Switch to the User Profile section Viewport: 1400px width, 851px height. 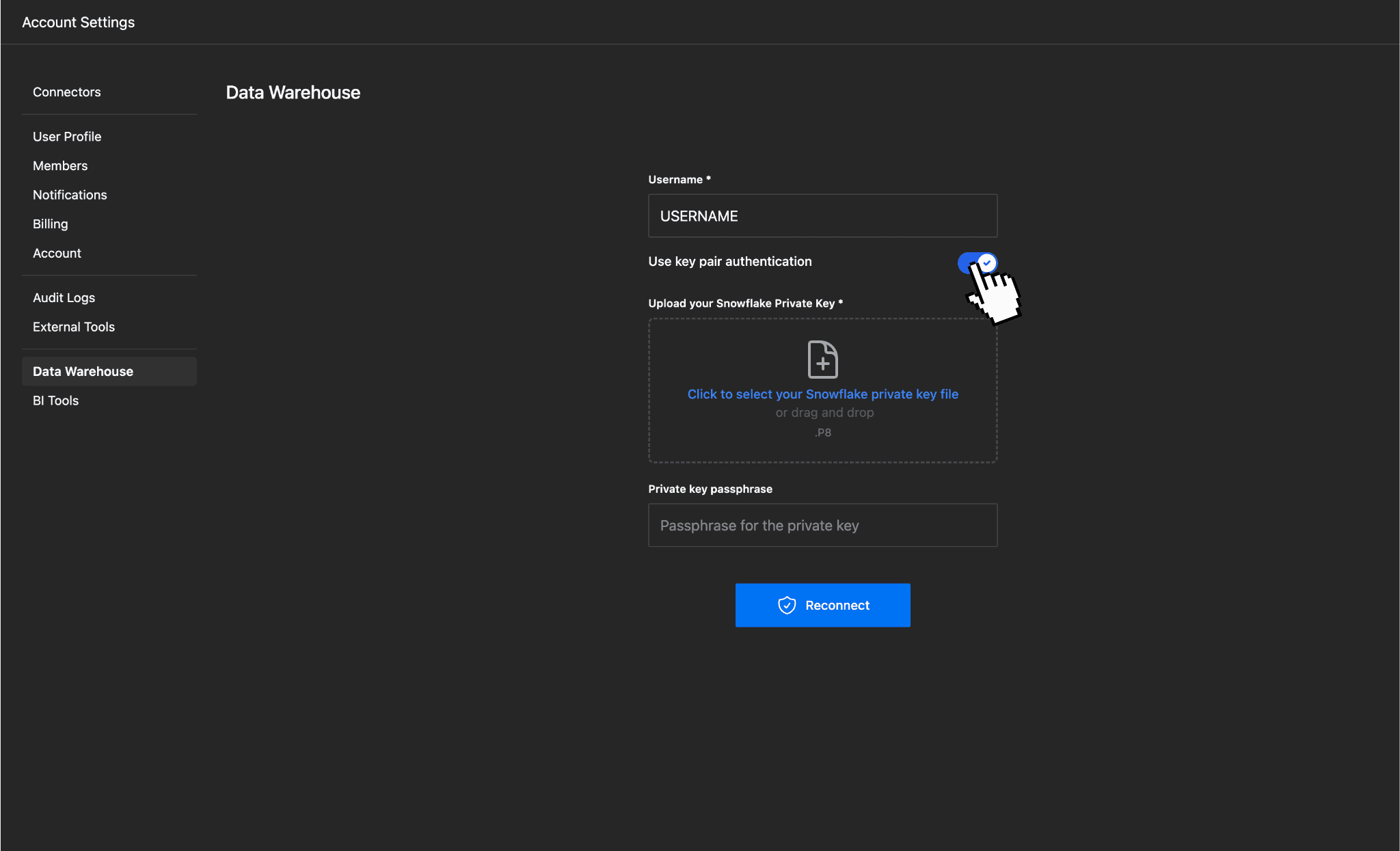click(67, 136)
